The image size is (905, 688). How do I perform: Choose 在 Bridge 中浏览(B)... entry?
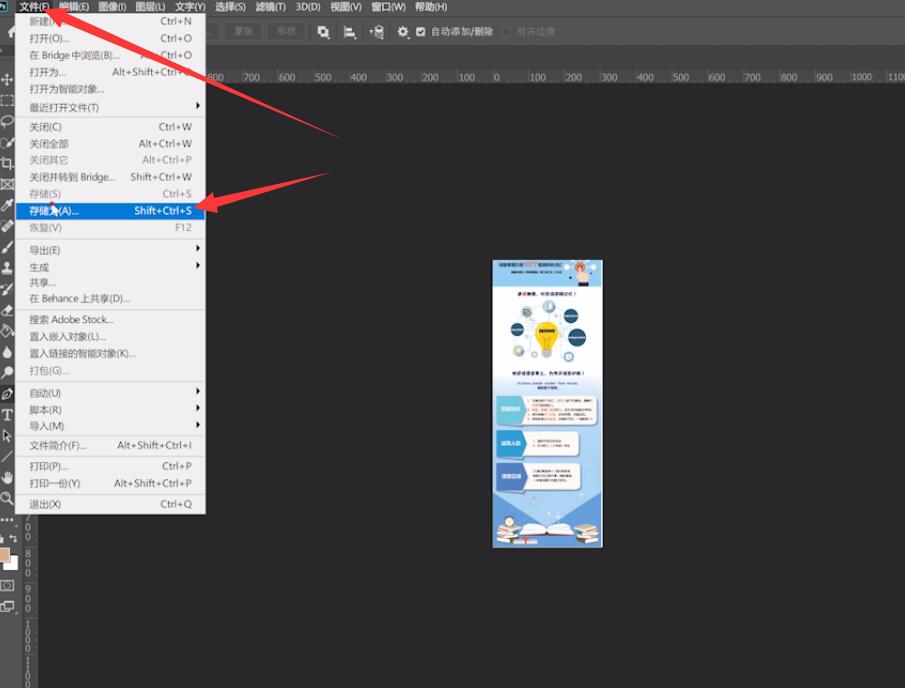tap(110, 55)
